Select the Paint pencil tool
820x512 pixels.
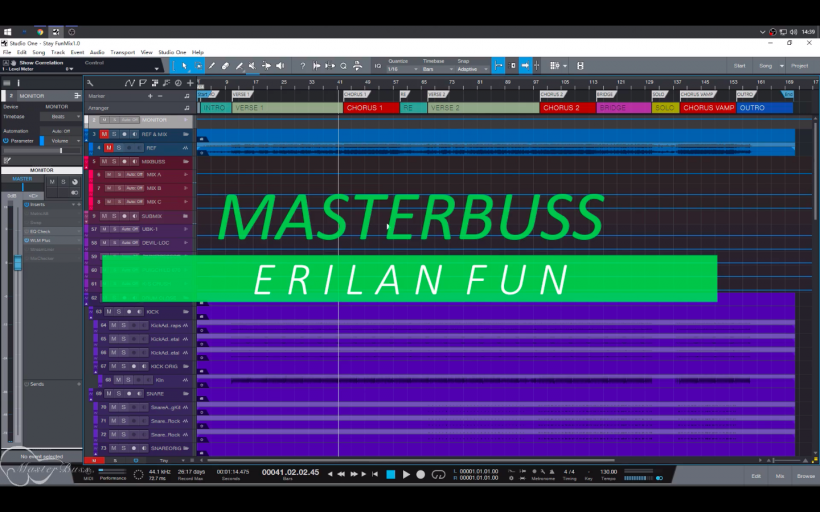[212, 66]
